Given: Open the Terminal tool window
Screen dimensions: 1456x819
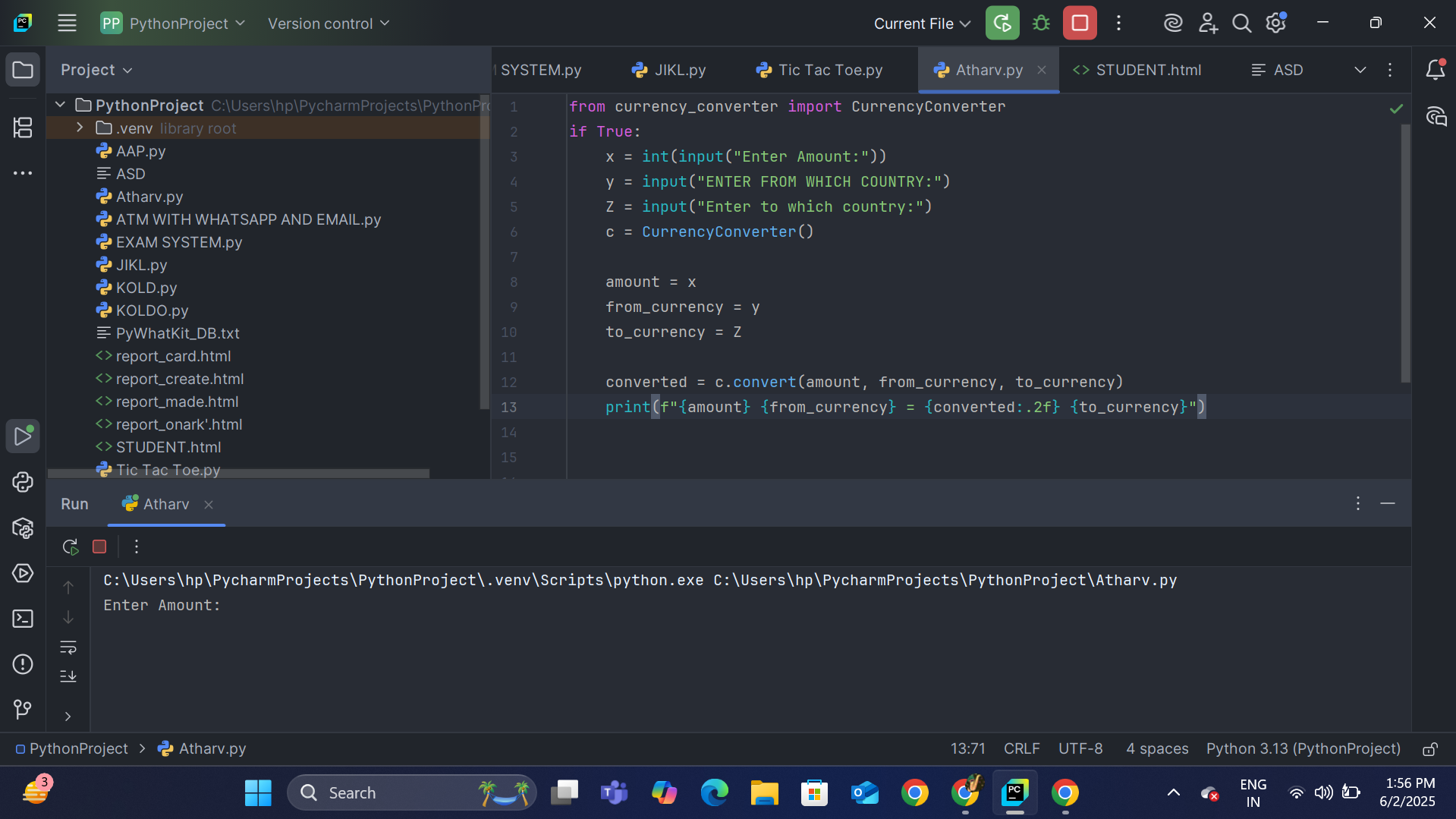Looking at the screenshot, I should point(23,619).
